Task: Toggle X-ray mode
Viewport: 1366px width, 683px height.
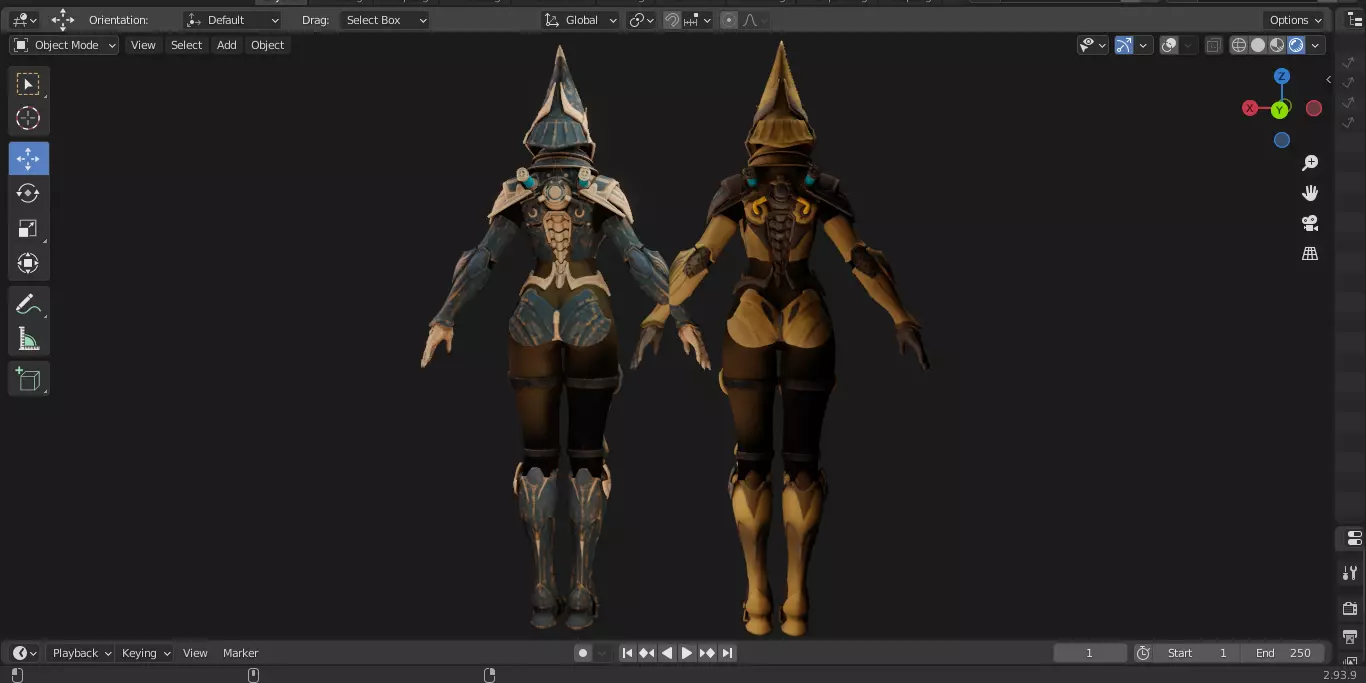Action: (1213, 45)
